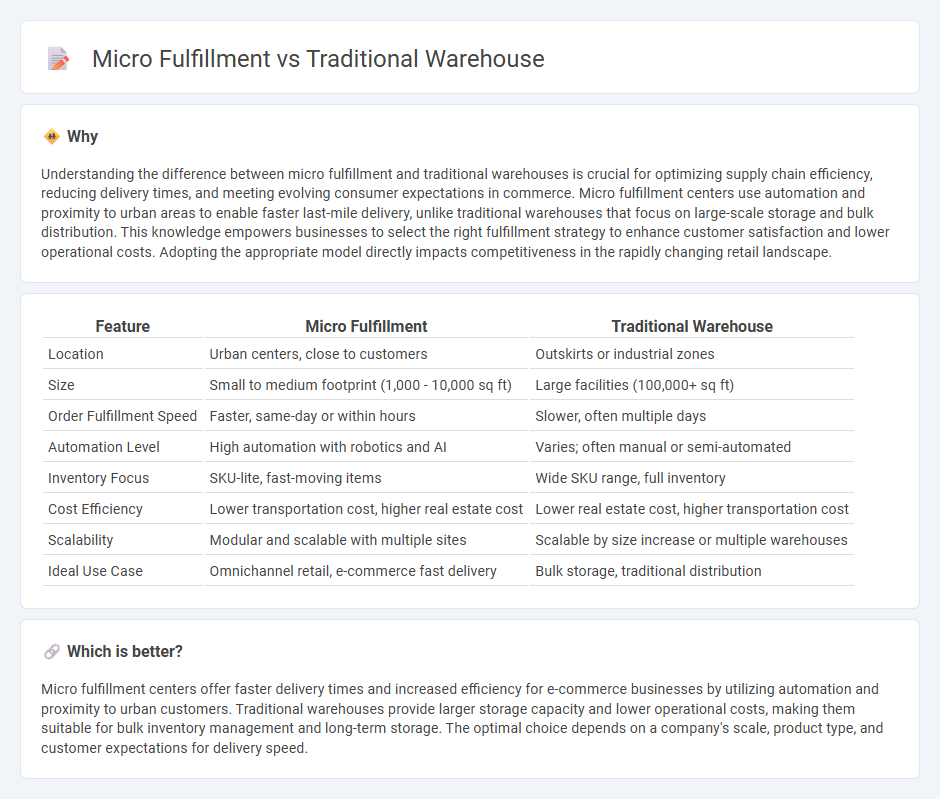Click the Why paragraph starting with Understanding the difference

coord(465,213)
